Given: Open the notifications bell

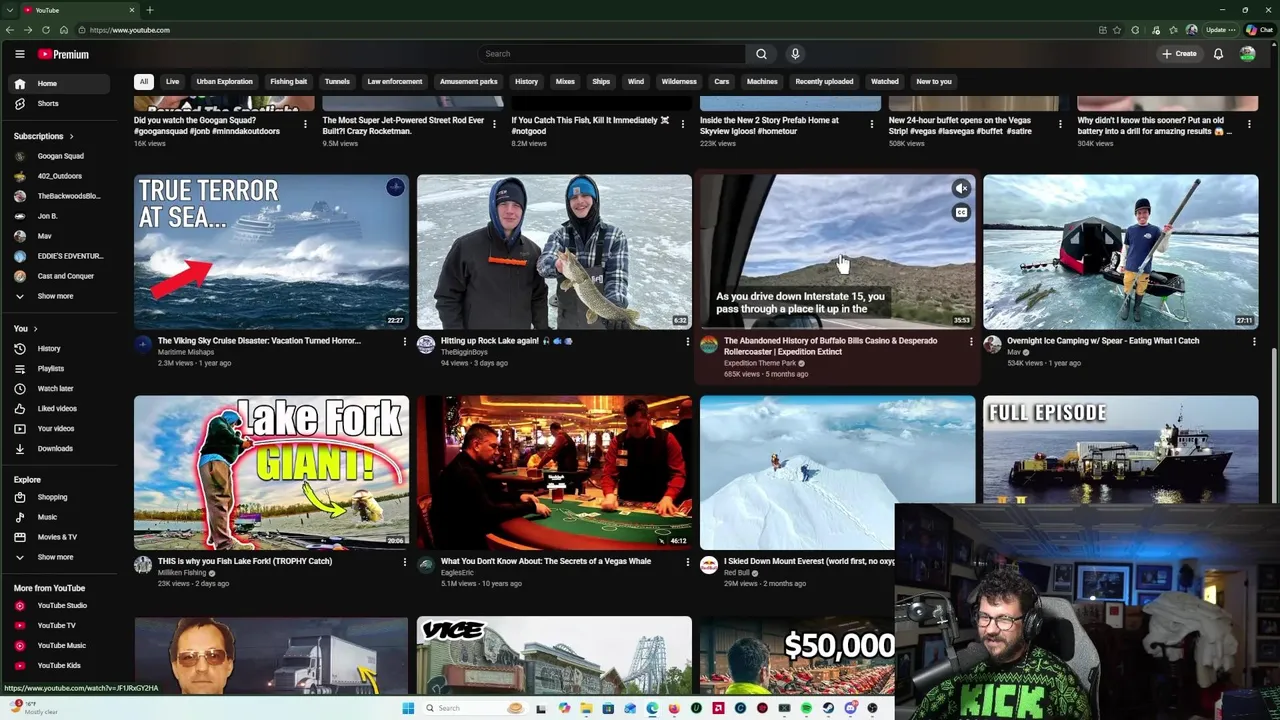Looking at the screenshot, I should point(1218,54).
